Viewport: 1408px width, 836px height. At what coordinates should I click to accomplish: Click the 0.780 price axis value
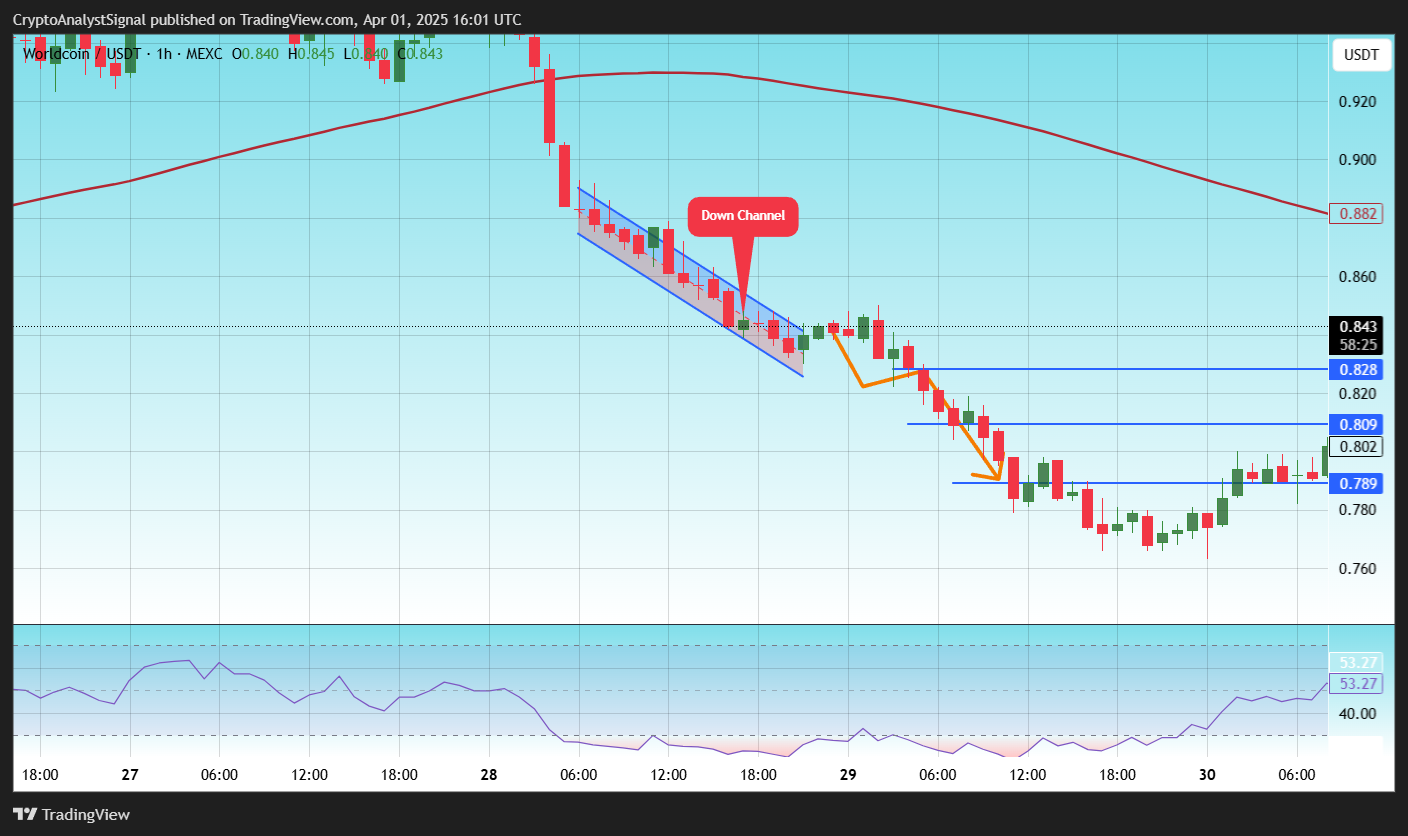[1355, 510]
